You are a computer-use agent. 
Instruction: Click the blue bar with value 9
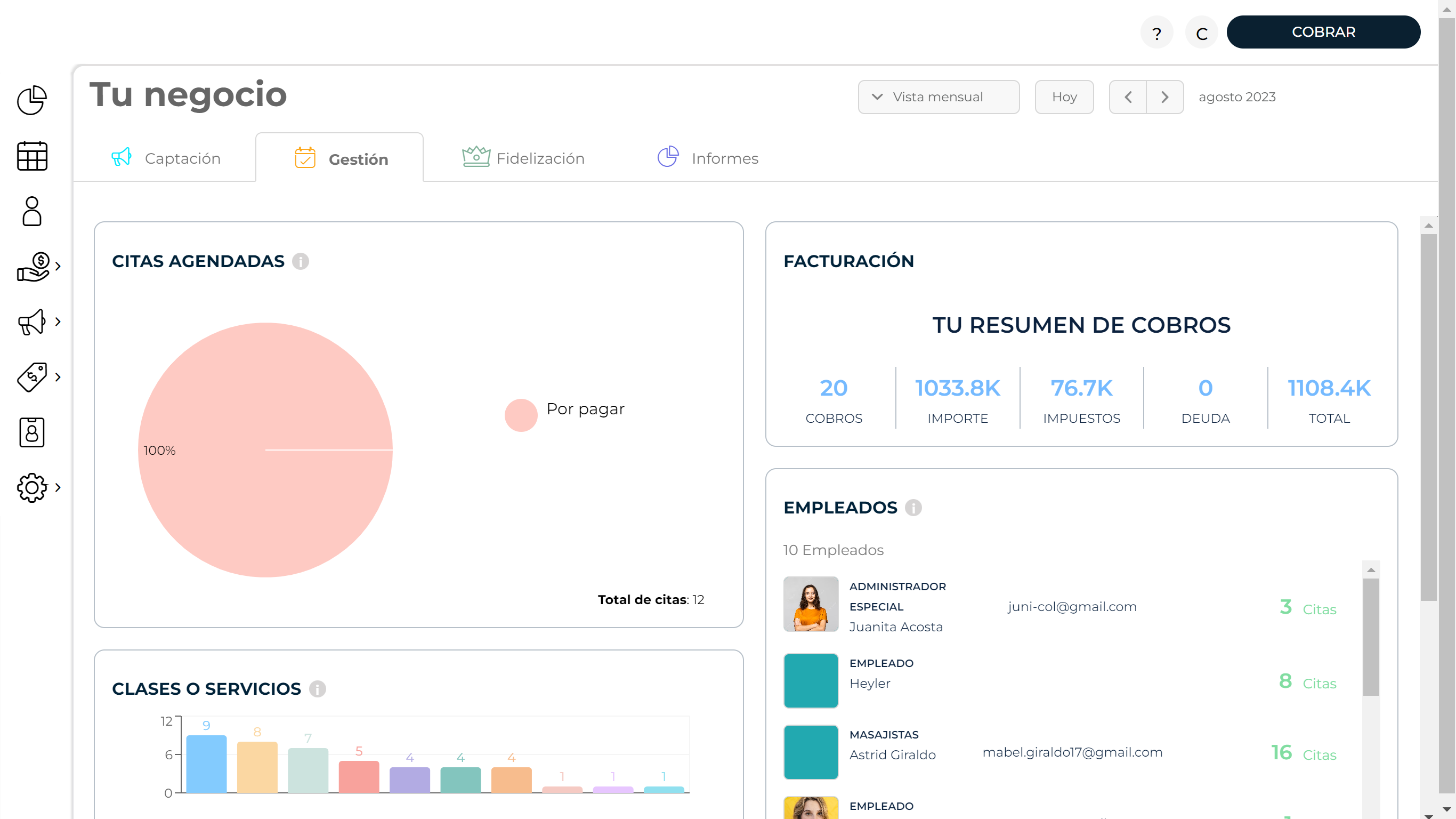tap(206, 764)
